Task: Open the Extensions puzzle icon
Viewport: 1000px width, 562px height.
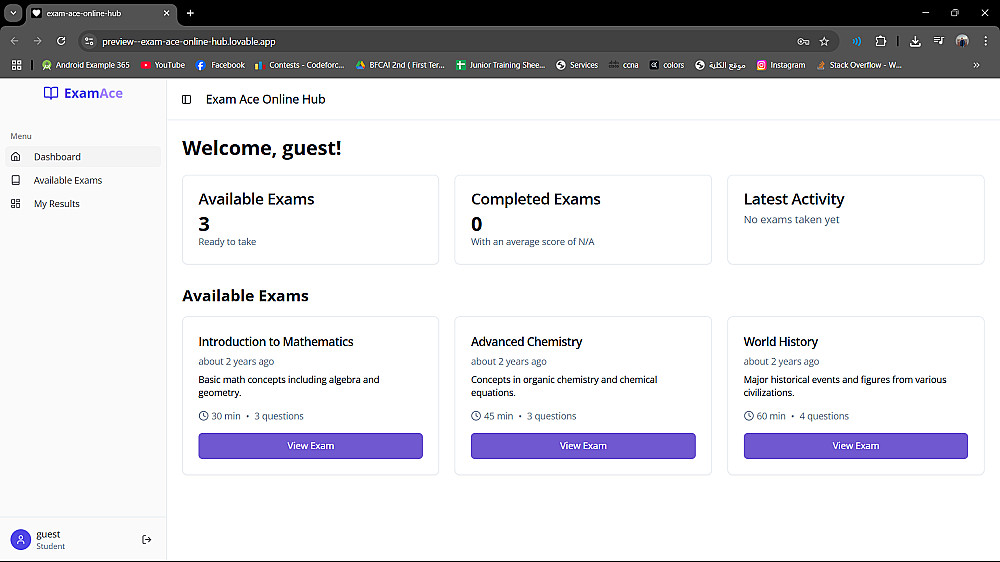Action: coord(881,41)
